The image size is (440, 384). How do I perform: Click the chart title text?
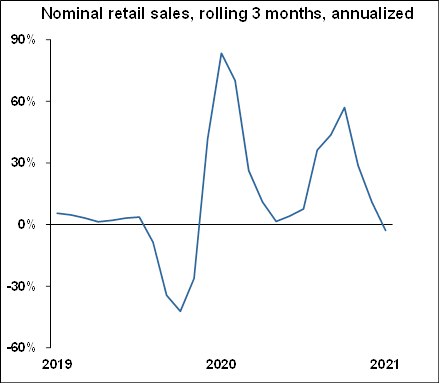click(x=227, y=14)
